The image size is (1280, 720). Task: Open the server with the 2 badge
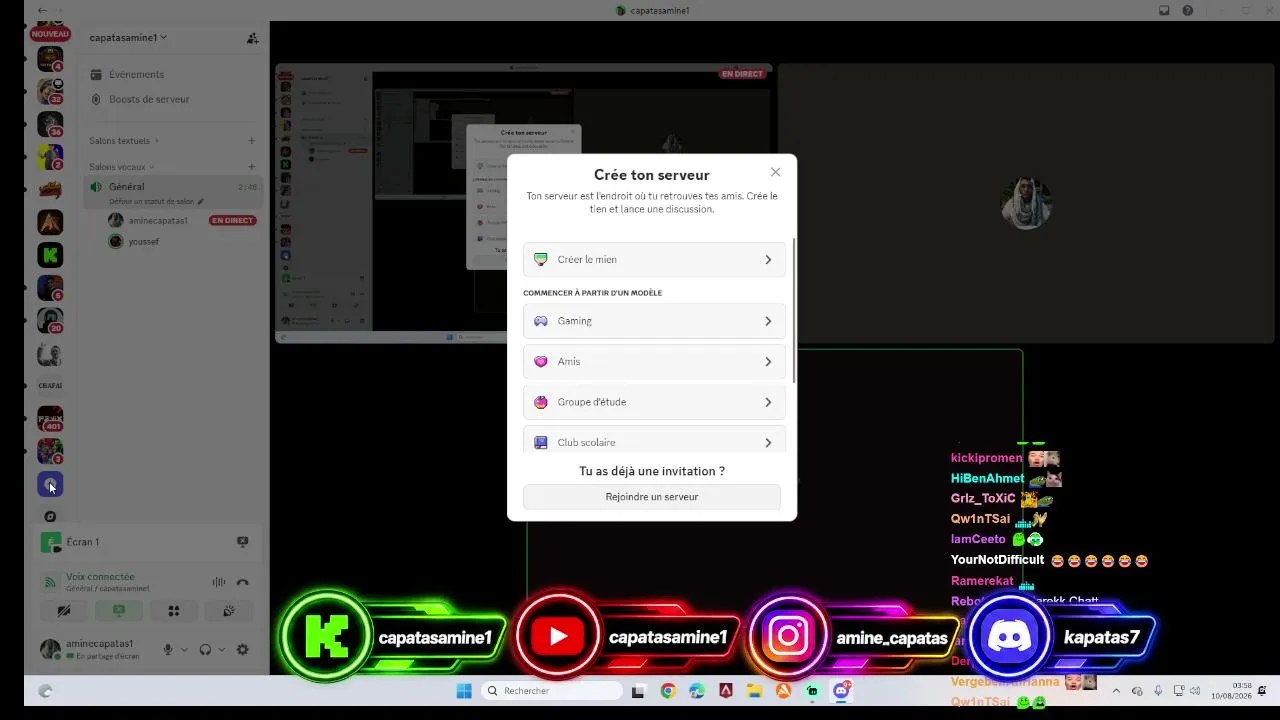point(50,157)
